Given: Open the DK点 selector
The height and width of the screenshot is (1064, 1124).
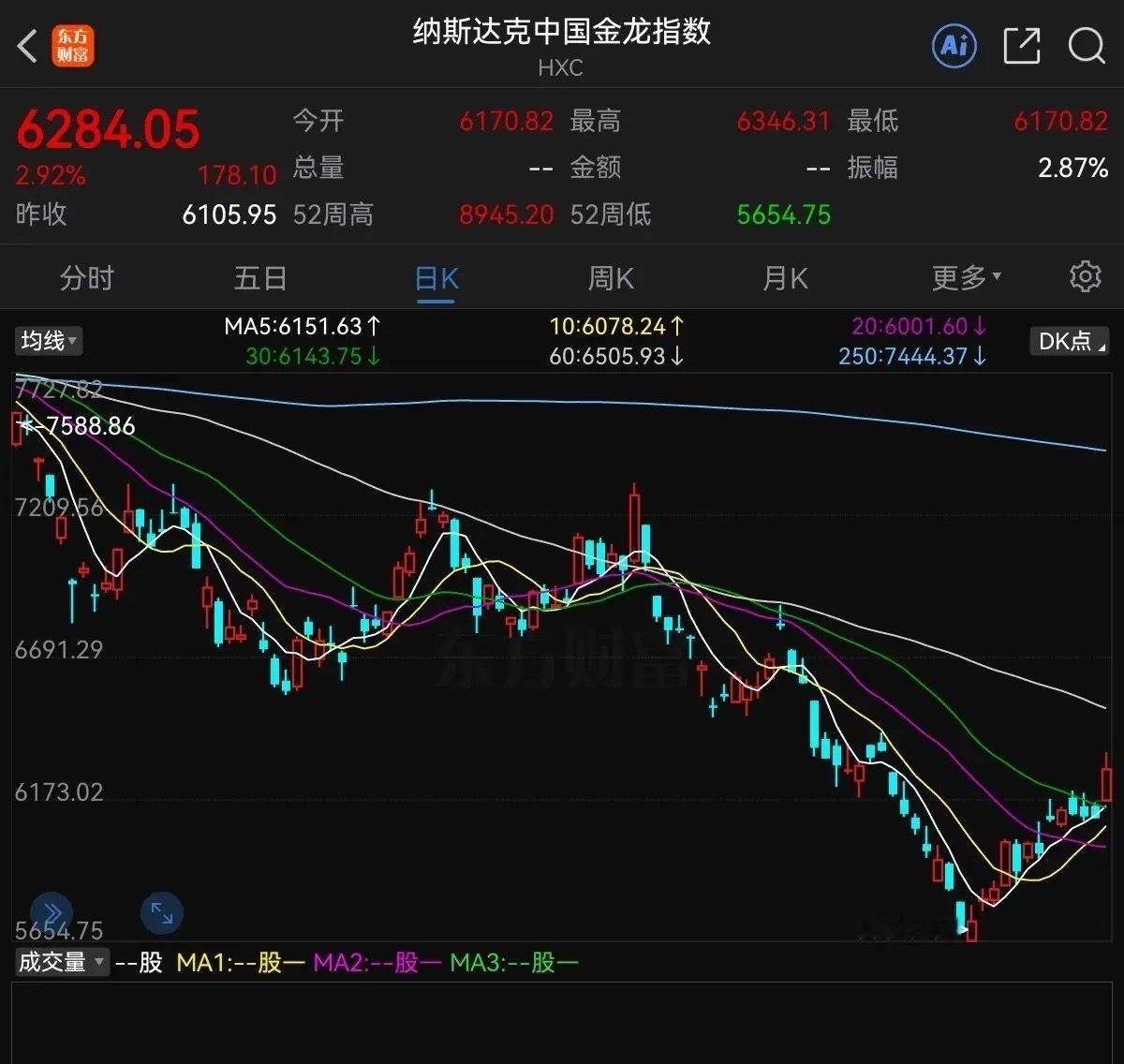Looking at the screenshot, I should pyautogui.click(x=1069, y=341).
